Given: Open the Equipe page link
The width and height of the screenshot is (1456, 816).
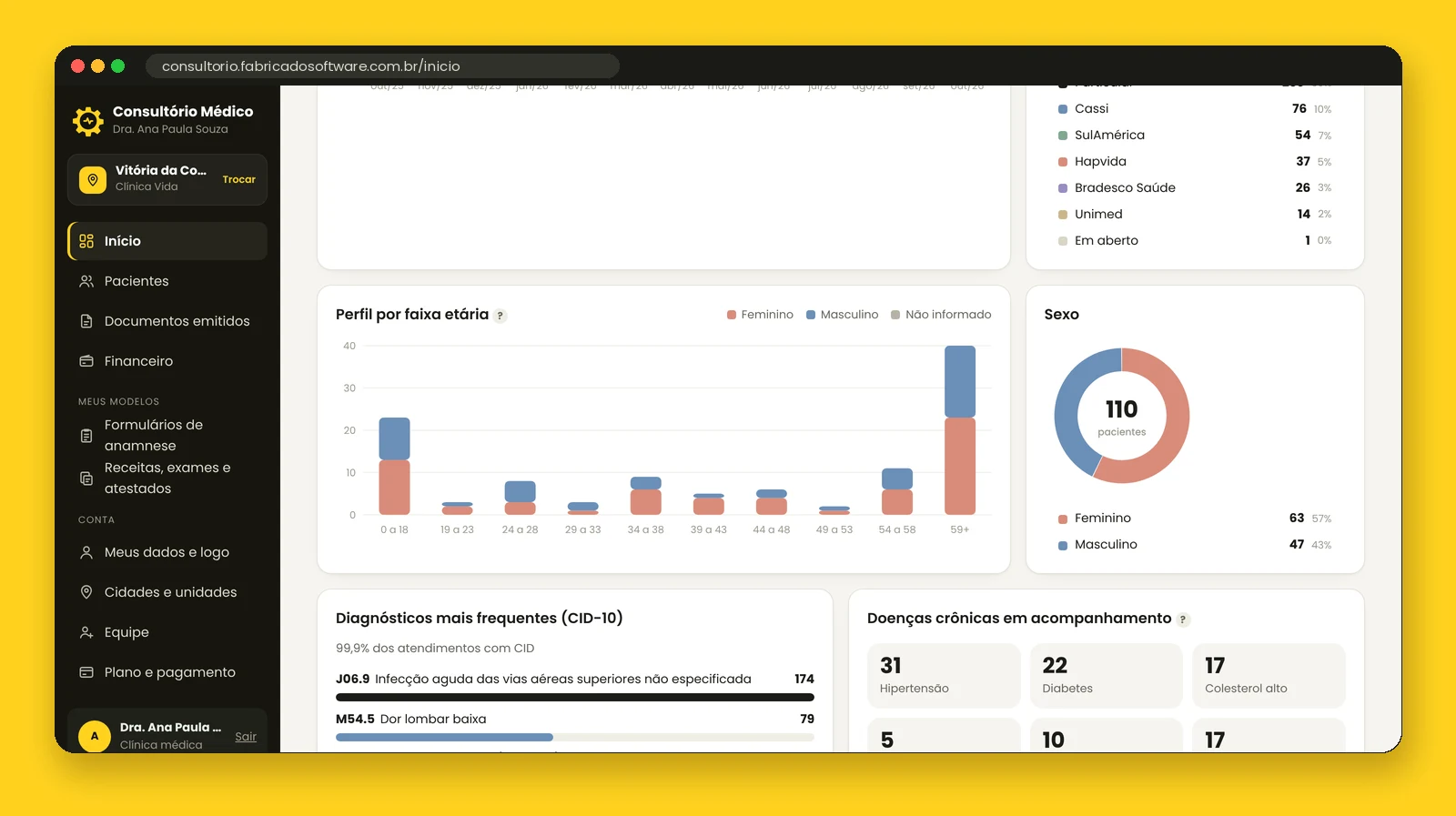Looking at the screenshot, I should 167,632.
